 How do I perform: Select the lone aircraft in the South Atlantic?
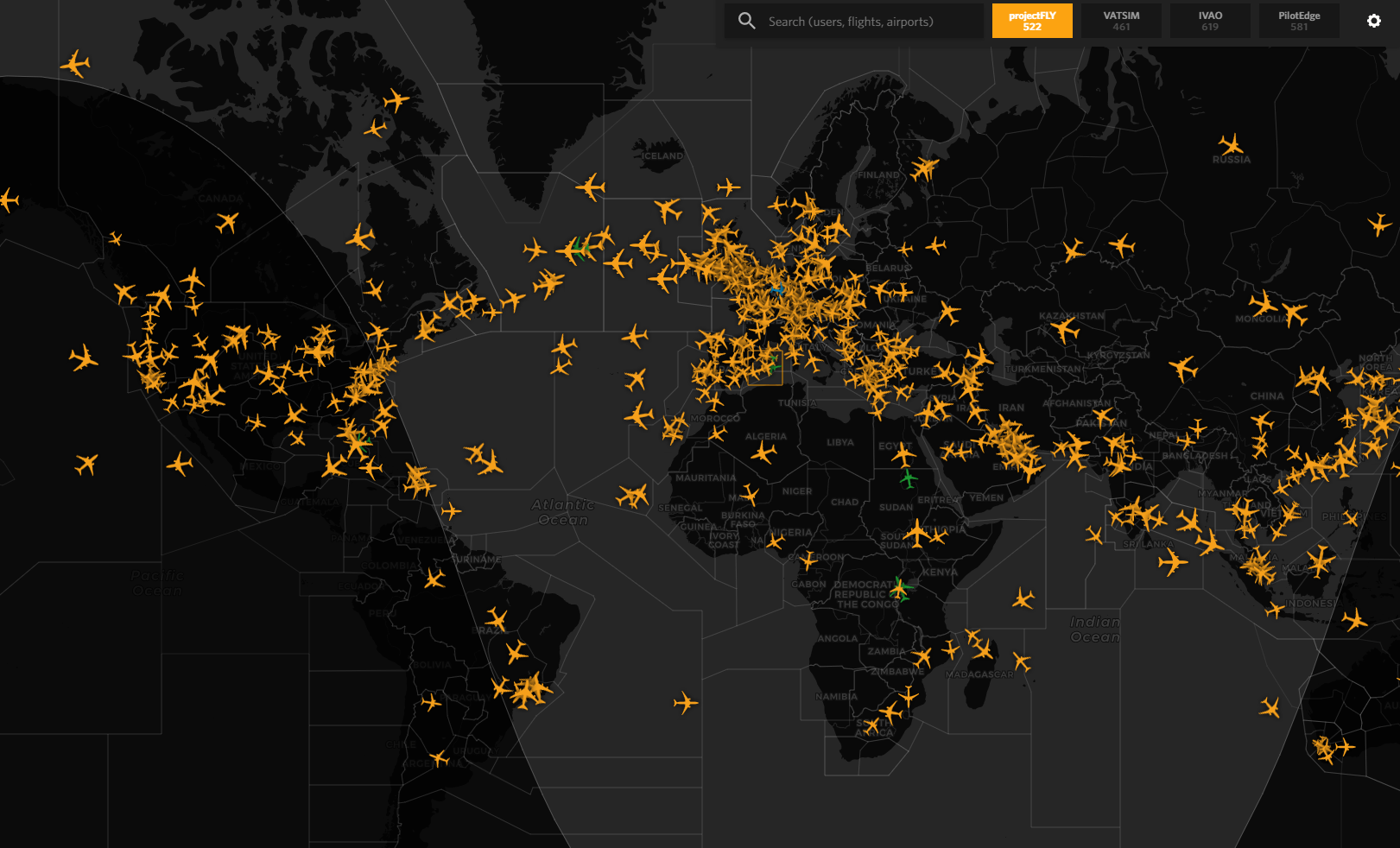[x=686, y=703]
